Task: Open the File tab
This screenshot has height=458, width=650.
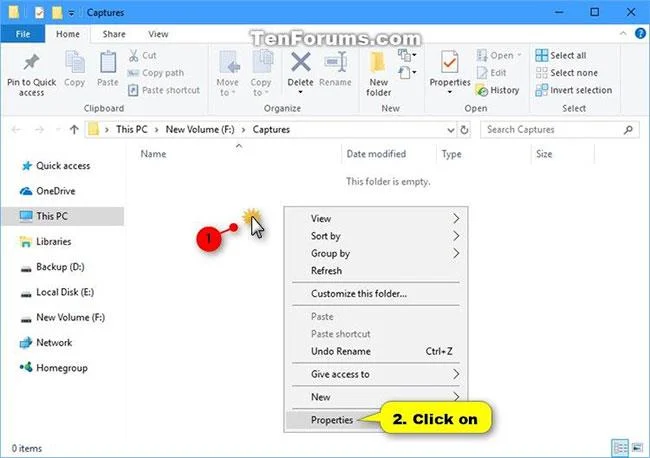Action: click(x=23, y=34)
